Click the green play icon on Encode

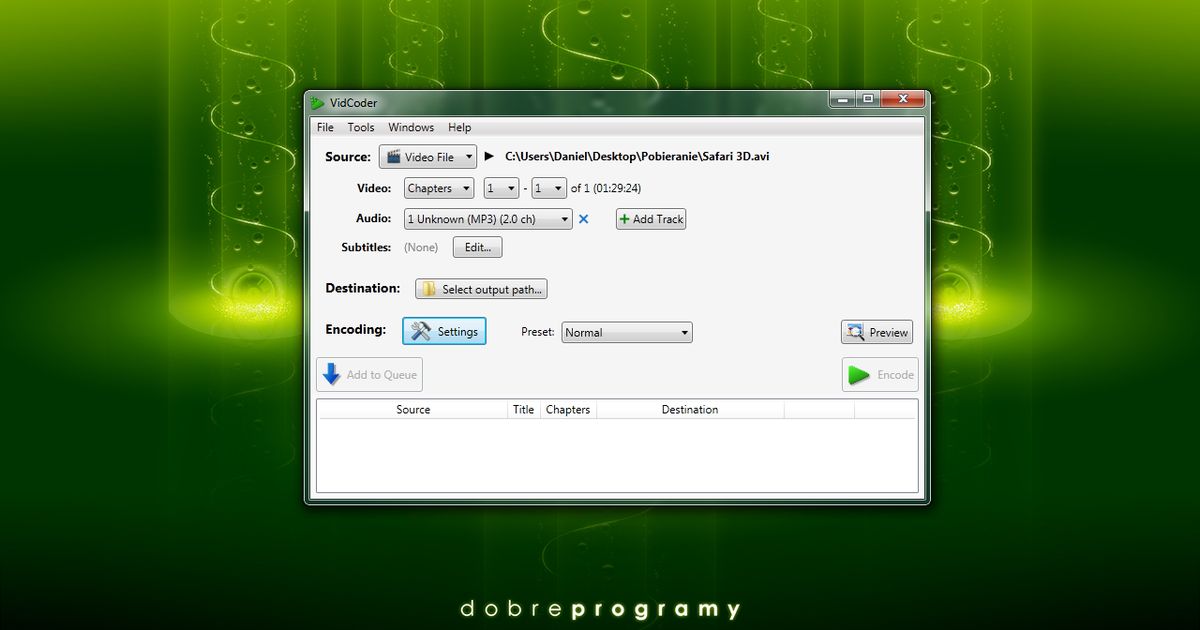[x=857, y=374]
